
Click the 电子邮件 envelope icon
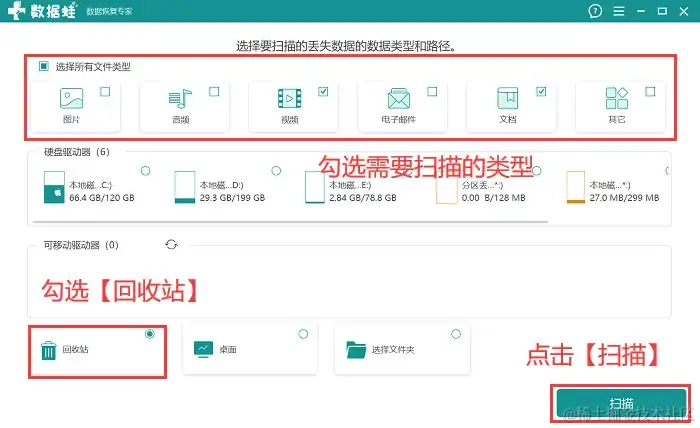click(399, 99)
